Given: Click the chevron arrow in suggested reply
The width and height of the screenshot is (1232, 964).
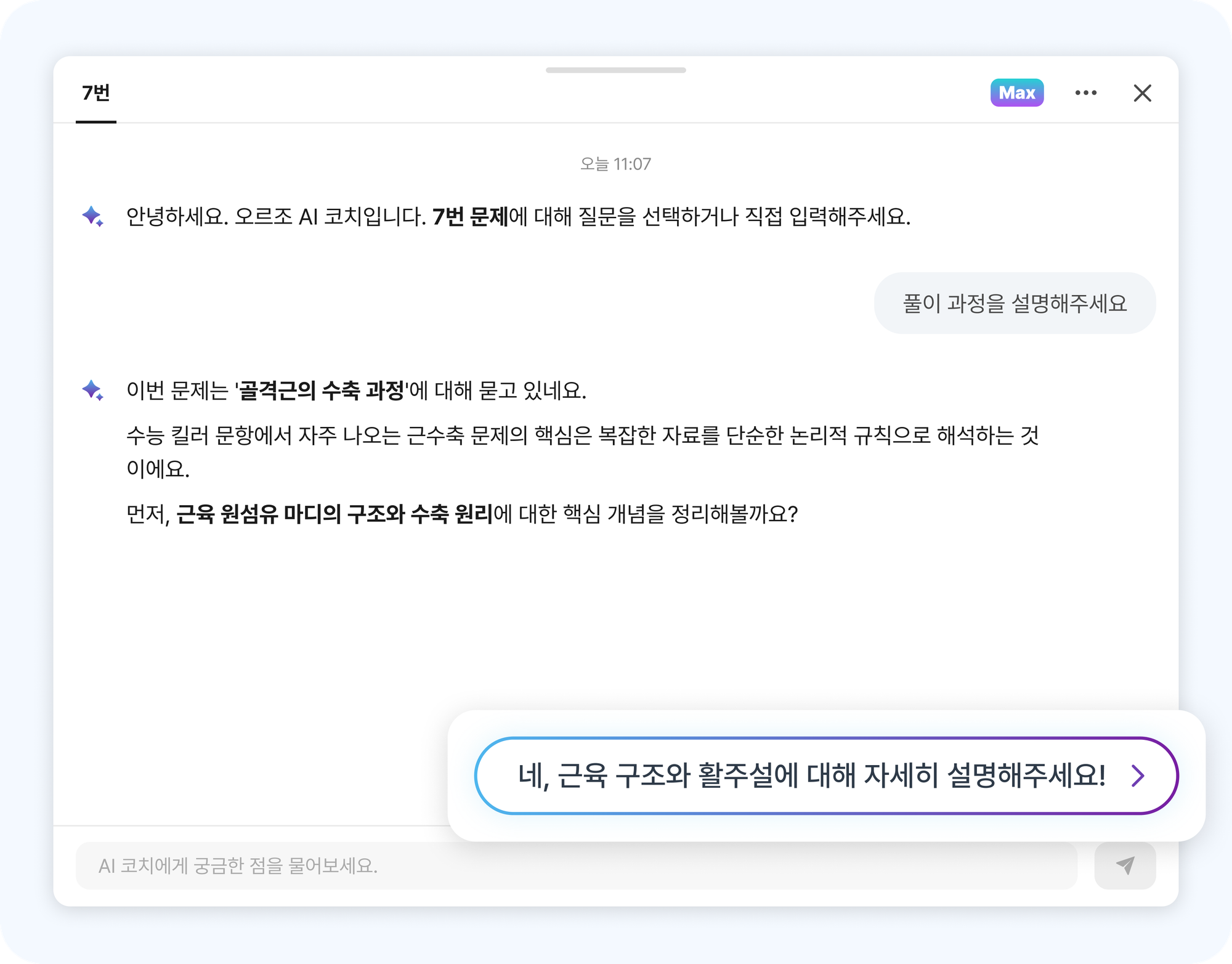Looking at the screenshot, I should pyautogui.click(x=1138, y=776).
